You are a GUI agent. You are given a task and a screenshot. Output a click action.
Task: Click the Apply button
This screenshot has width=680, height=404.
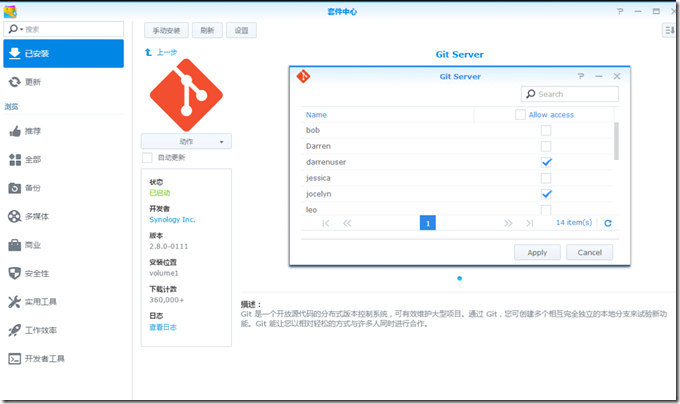[537, 252]
